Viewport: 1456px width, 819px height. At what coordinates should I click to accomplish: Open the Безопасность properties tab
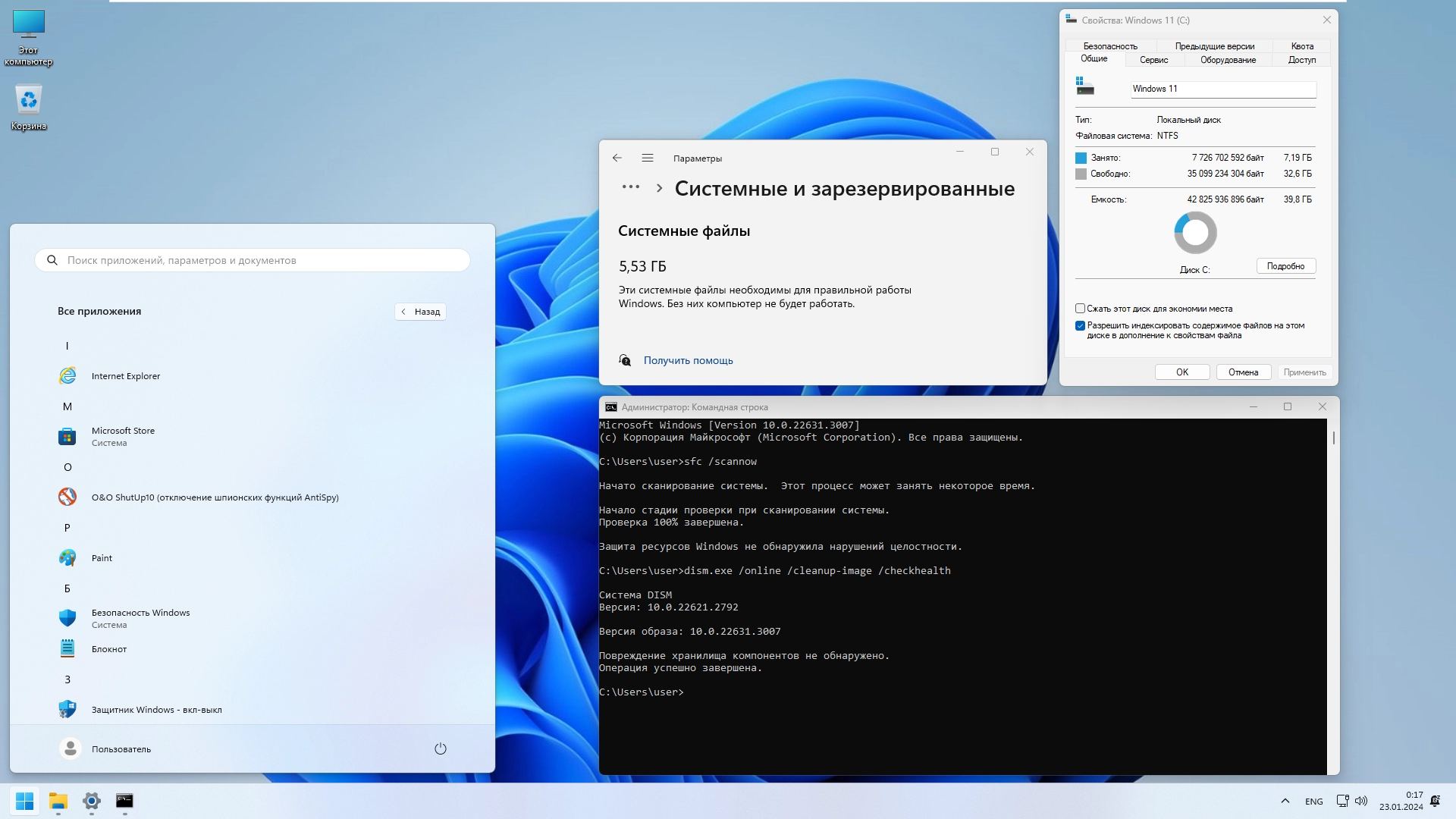pyautogui.click(x=1110, y=46)
